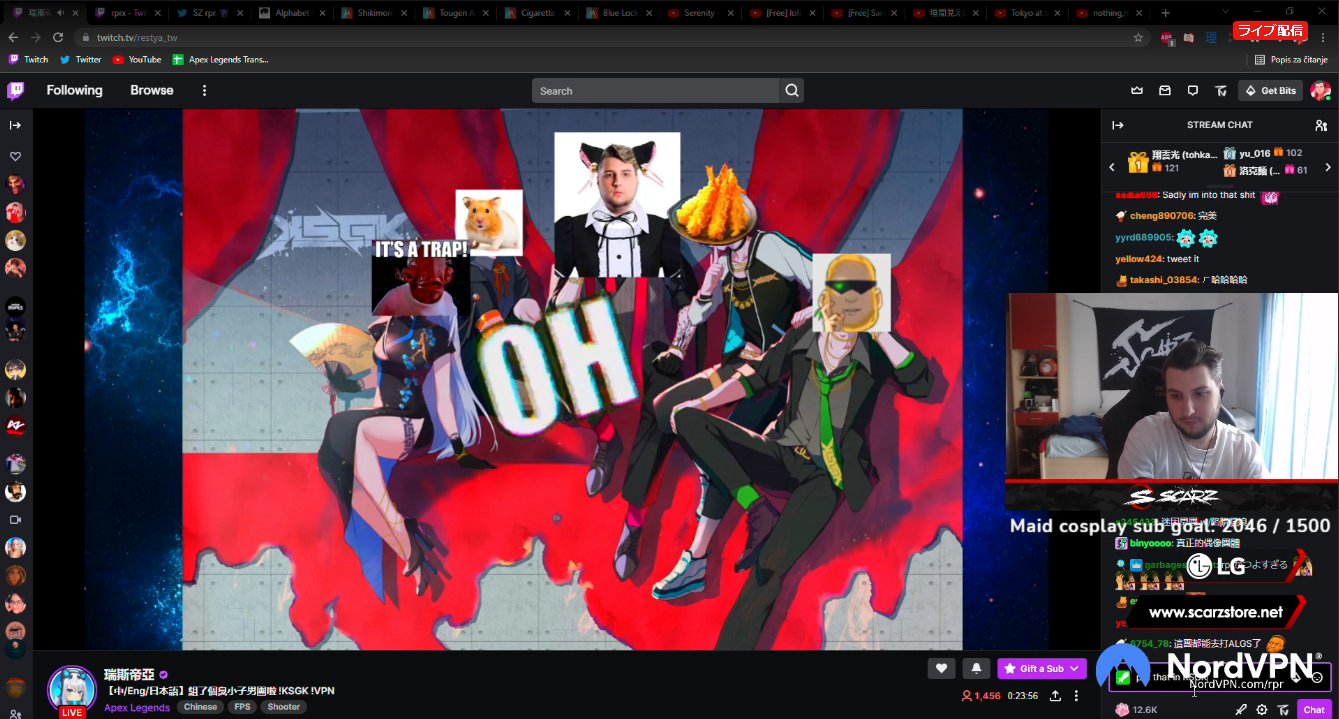This screenshot has width=1339, height=719.
Task: Show previous gift leaderboard entry
Action: pos(1112,167)
